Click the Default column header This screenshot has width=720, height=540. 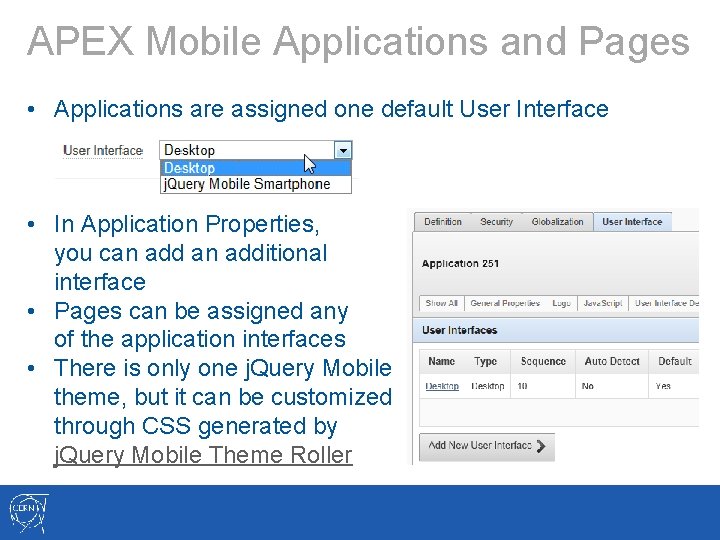[x=675, y=361]
